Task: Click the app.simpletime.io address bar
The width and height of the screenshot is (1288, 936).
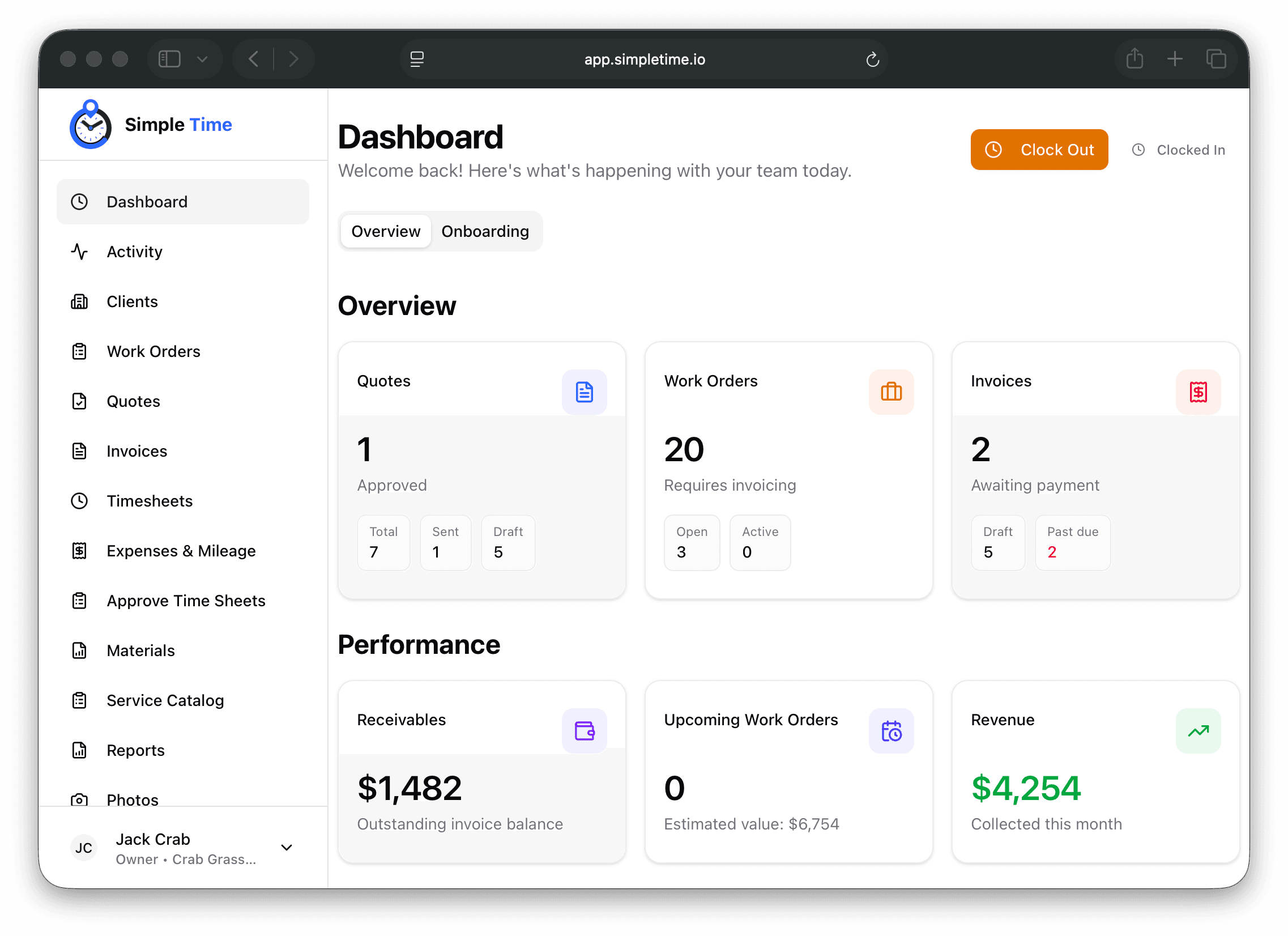Action: pyautogui.click(x=645, y=59)
